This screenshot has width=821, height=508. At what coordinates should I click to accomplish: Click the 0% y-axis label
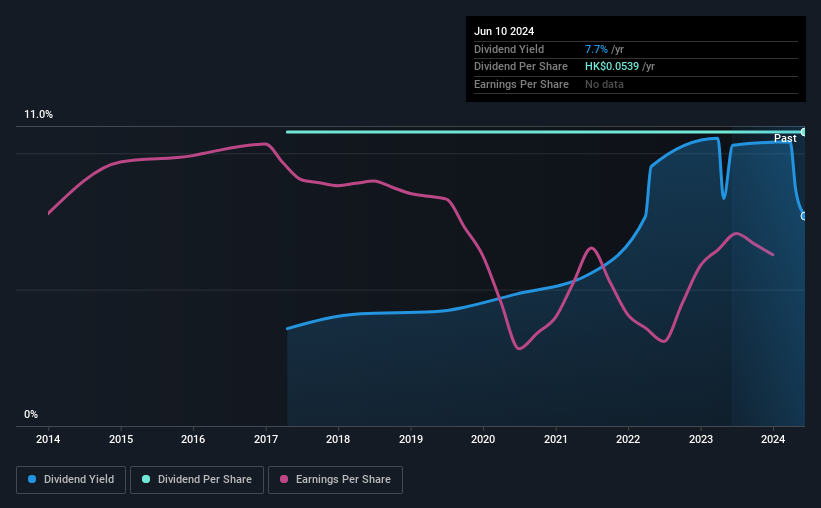pos(31,414)
